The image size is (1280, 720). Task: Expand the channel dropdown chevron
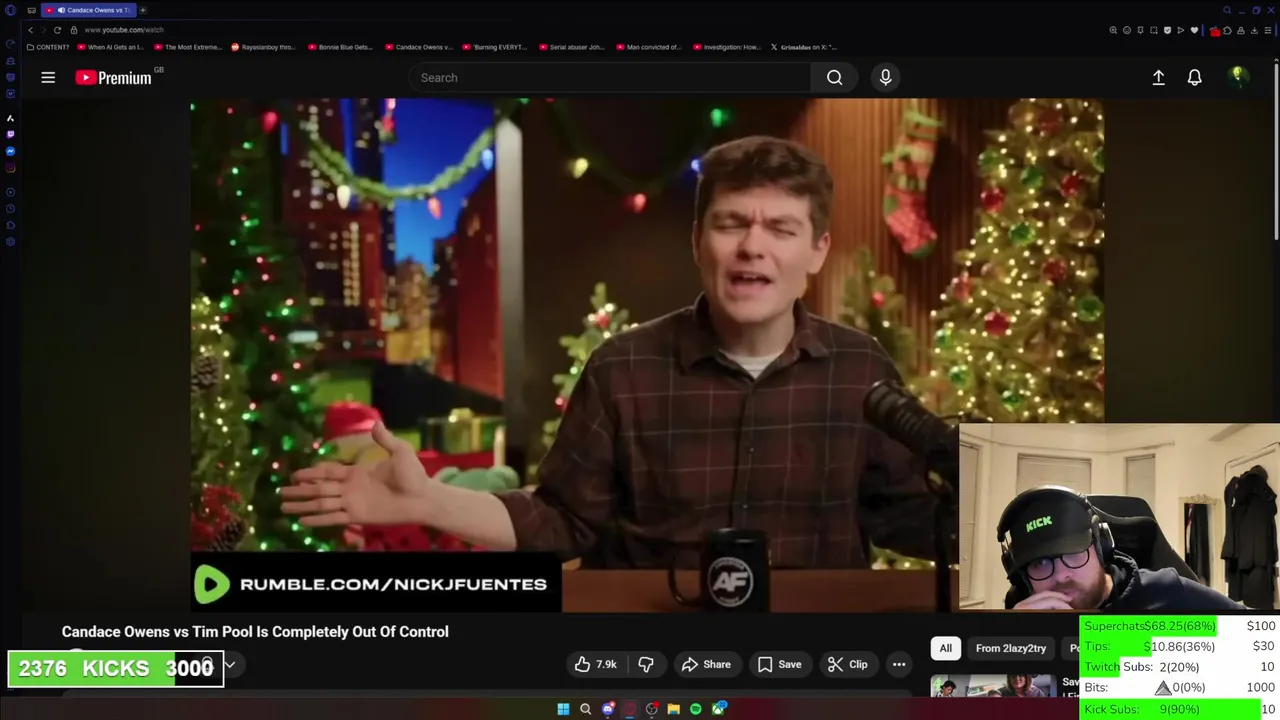(229, 664)
